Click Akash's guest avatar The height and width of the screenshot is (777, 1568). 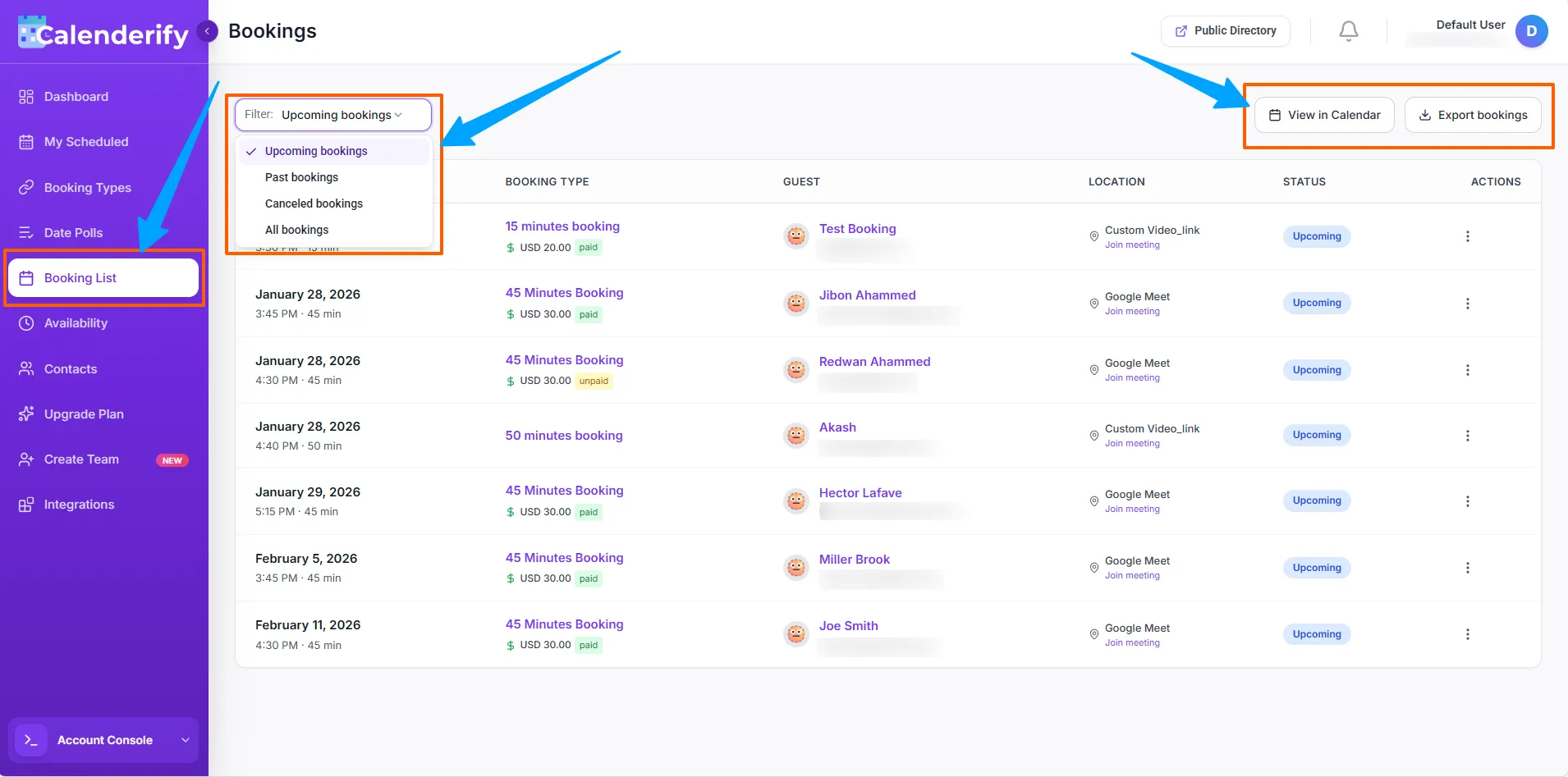(795, 435)
